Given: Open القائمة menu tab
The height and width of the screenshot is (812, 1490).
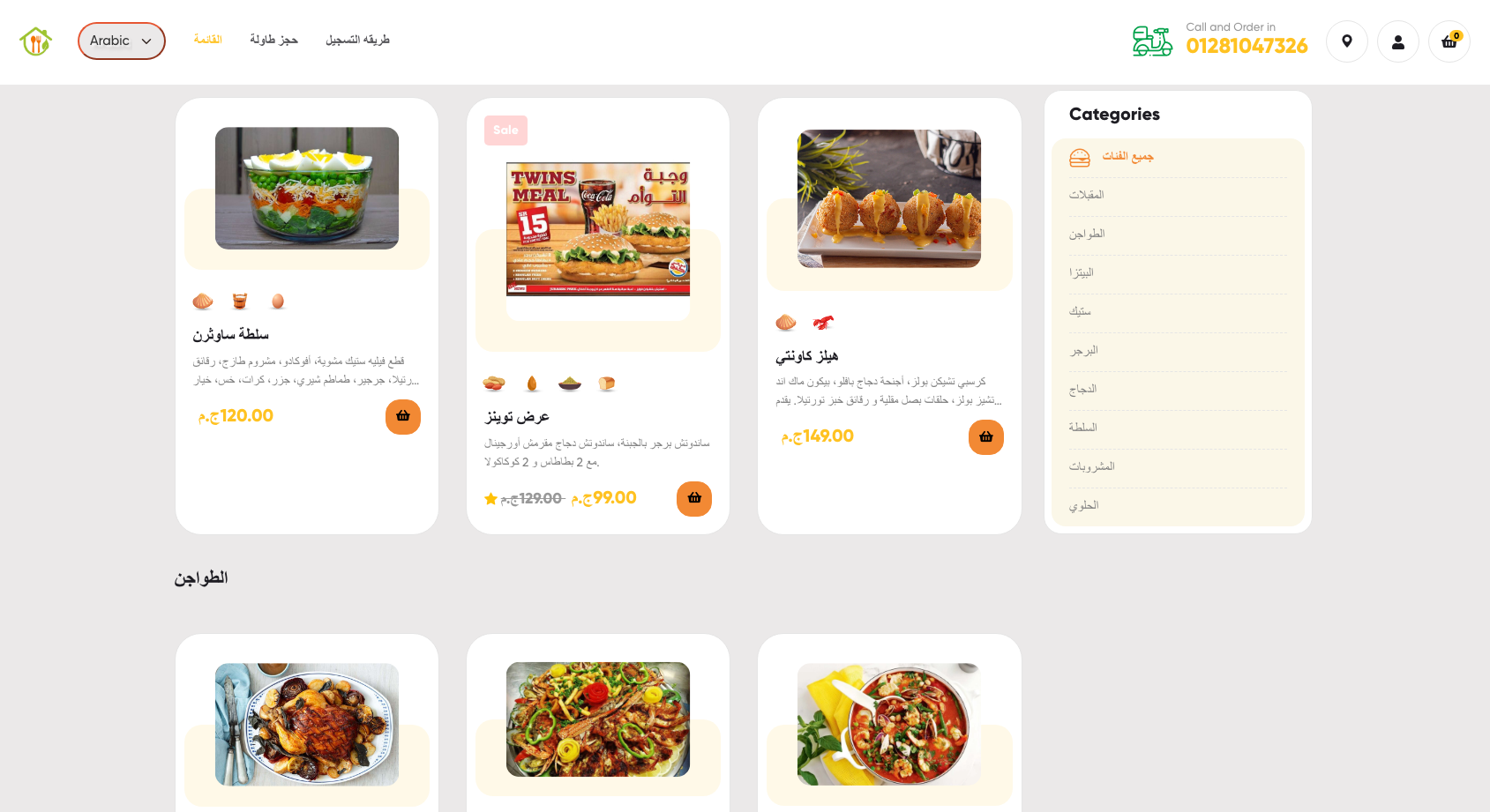Looking at the screenshot, I should [208, 40].
